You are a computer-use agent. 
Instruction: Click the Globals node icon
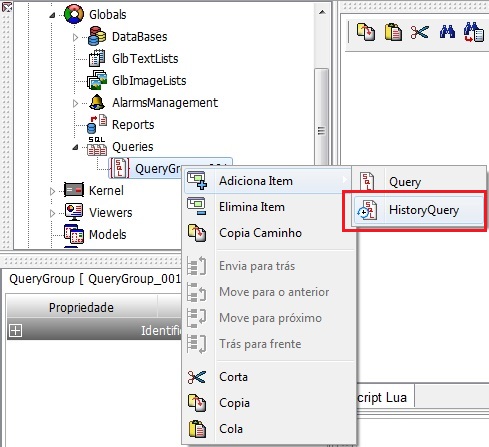coord(74,14)
